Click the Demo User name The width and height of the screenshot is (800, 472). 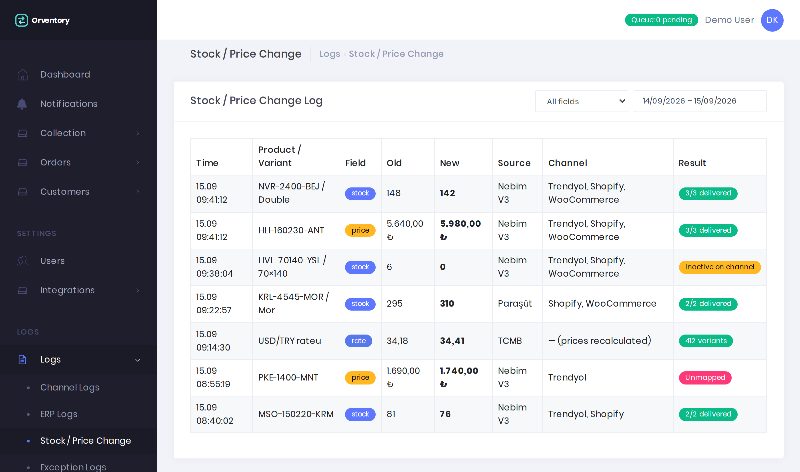coord(730,20)
